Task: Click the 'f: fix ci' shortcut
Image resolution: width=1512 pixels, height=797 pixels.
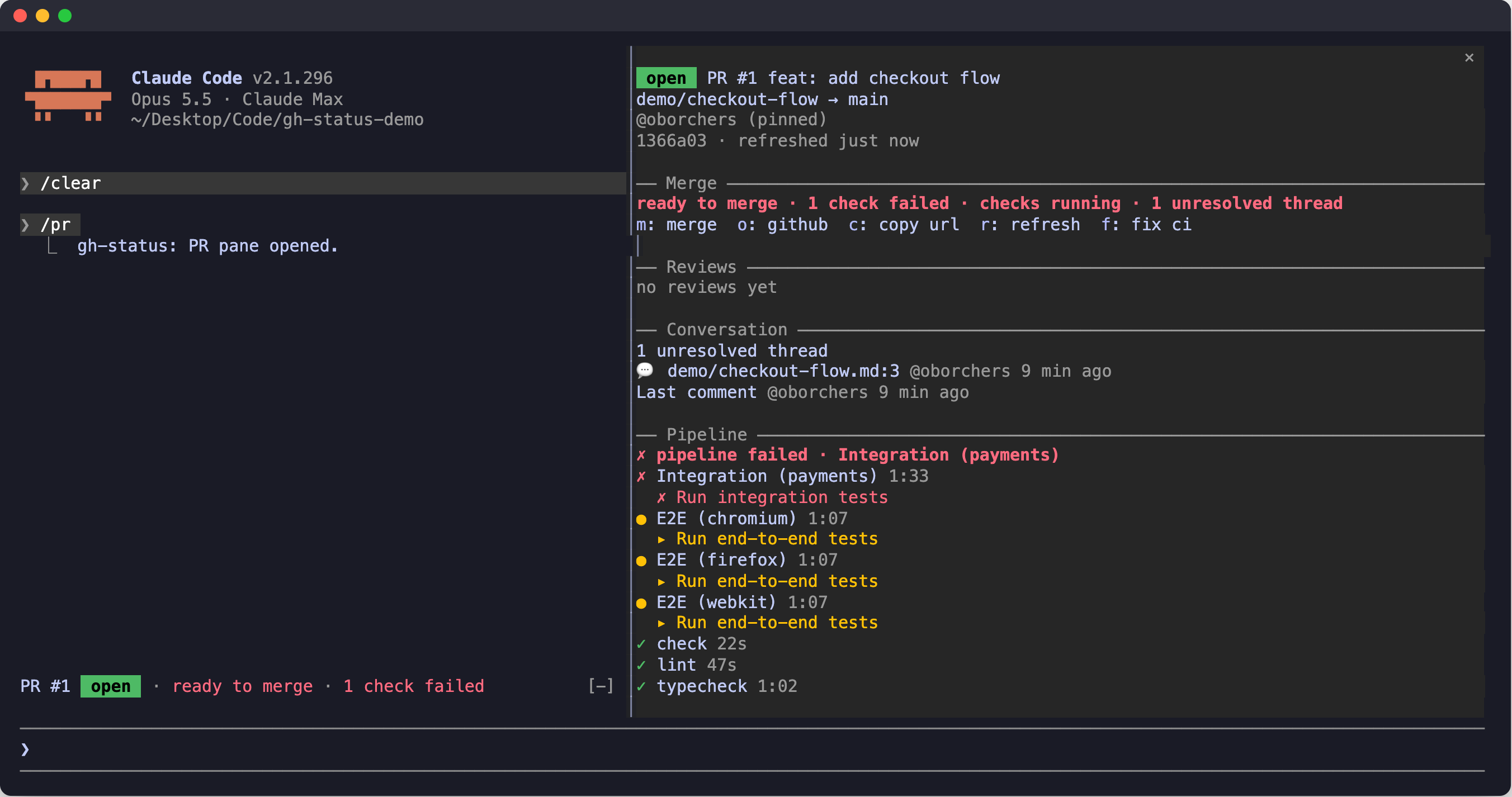Action: click(1146, 224)
